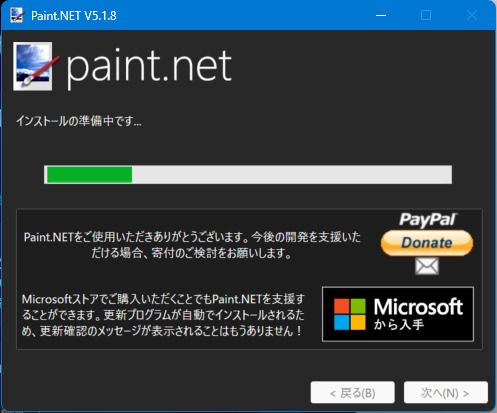Click the PayPal logo text
The width and height of the screenshot is (497, 413).
click(x=428, y=220)
